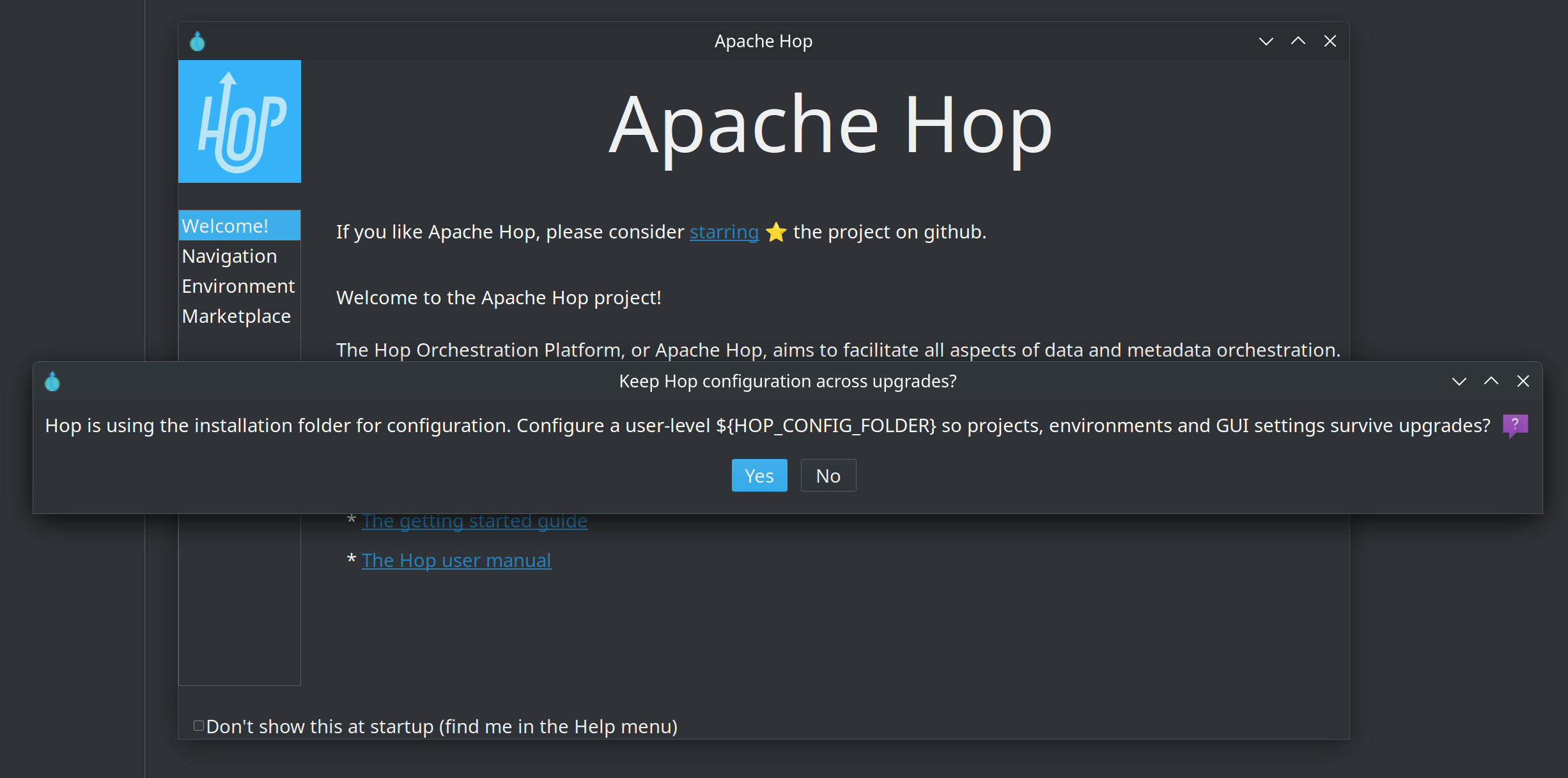Maximize the Apache Hop welcome window

(1298, 42)
